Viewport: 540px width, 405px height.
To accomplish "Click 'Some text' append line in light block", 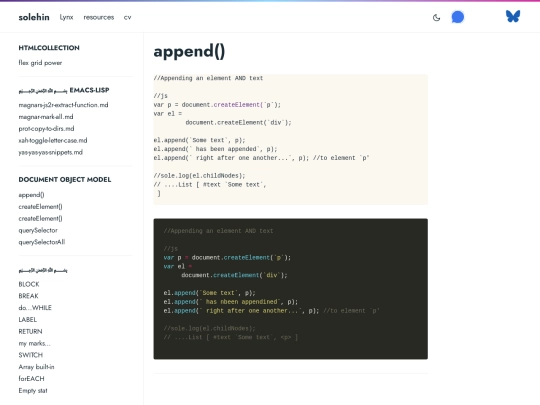I will pyautogui.click(x=199, y=140).
